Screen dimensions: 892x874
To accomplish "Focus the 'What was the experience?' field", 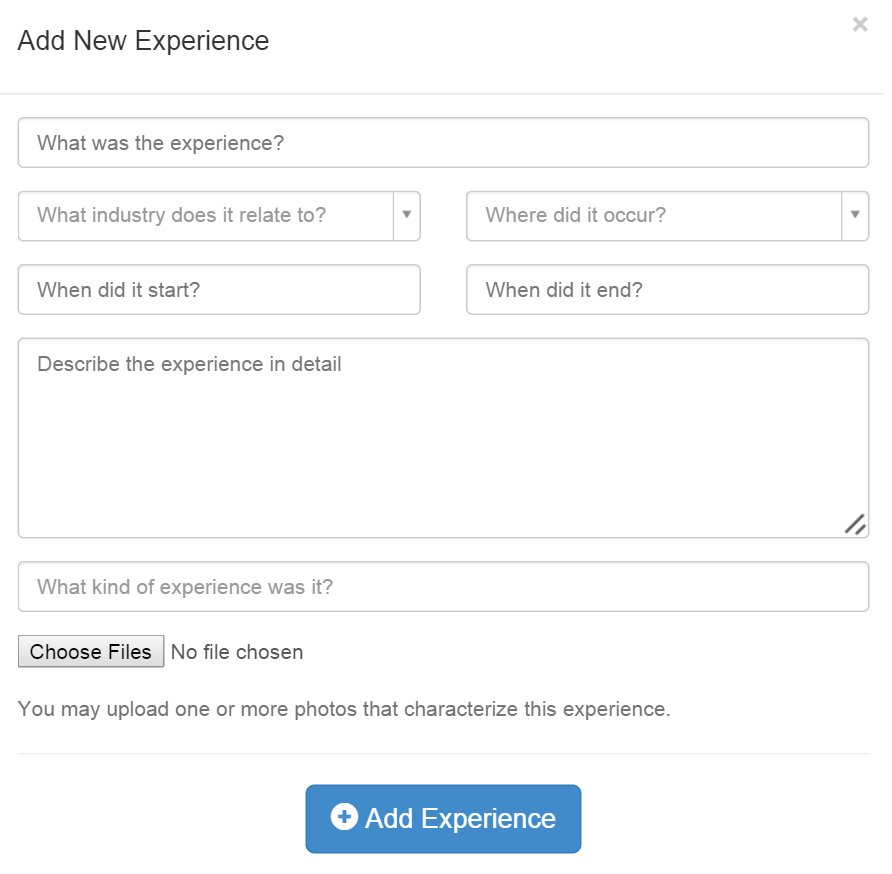I will [x=443, y=143].
